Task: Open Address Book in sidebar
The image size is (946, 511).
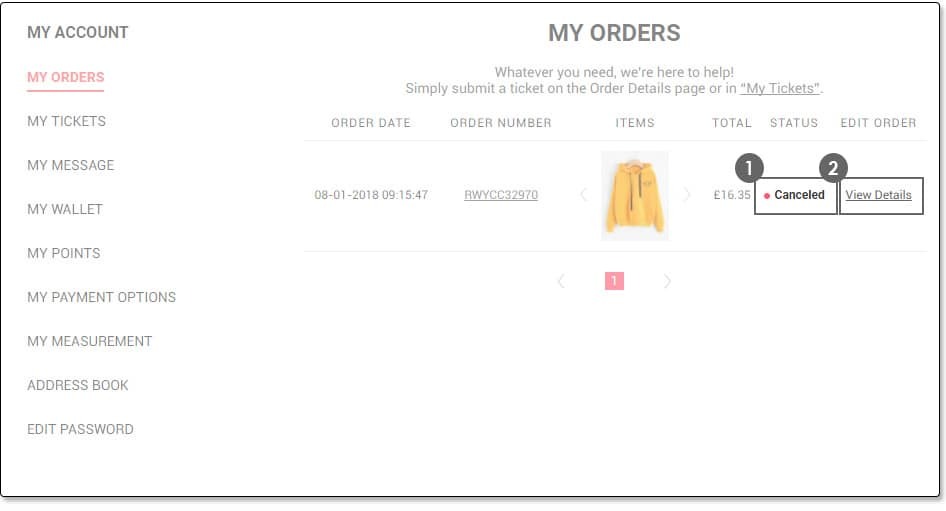Action: (x=78, y=386)
